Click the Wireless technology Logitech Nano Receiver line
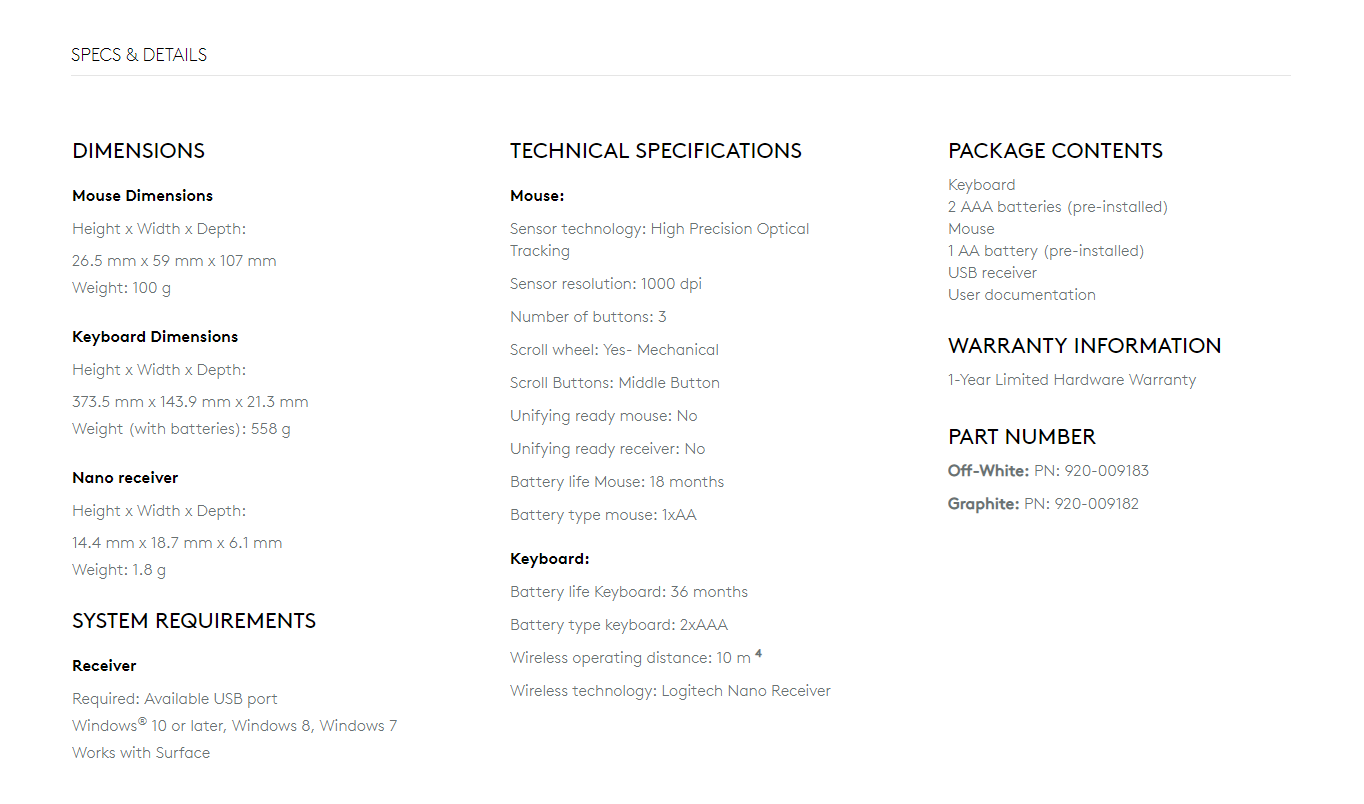 click(x=670, y=691)
